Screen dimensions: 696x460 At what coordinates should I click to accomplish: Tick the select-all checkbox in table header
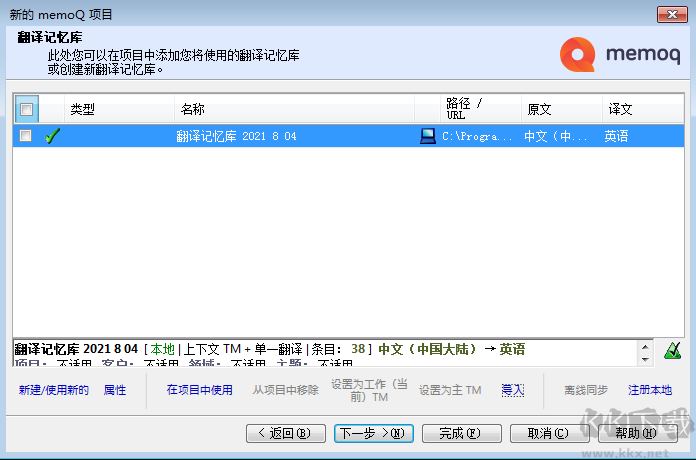click(x=27, y=109)
